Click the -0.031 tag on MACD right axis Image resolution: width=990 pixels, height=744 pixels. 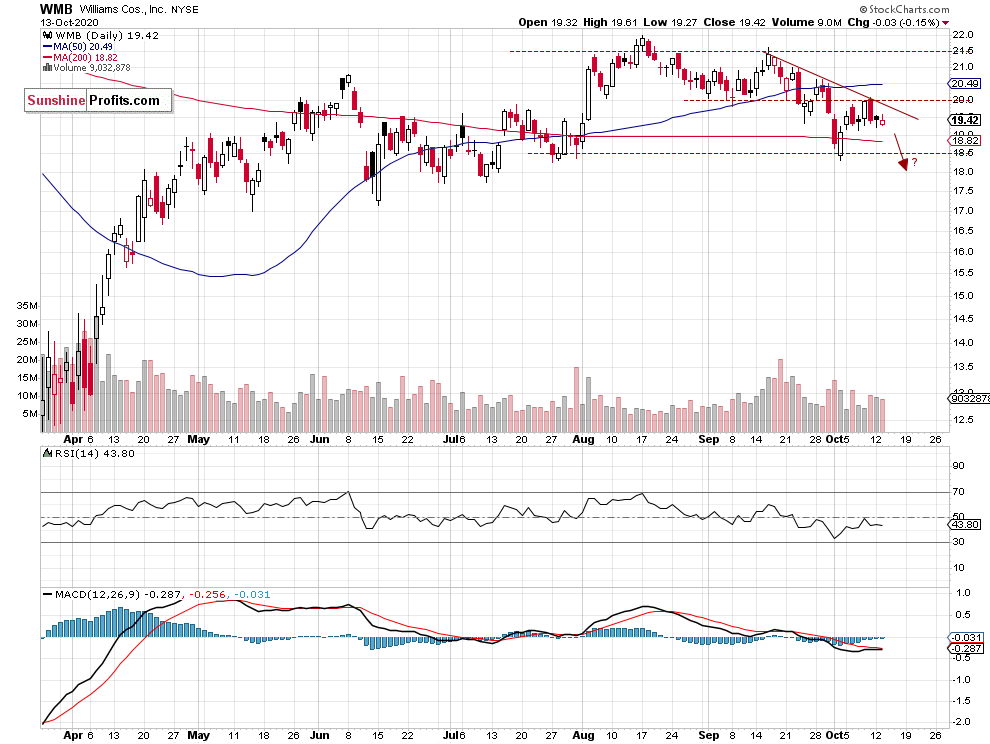966,637
